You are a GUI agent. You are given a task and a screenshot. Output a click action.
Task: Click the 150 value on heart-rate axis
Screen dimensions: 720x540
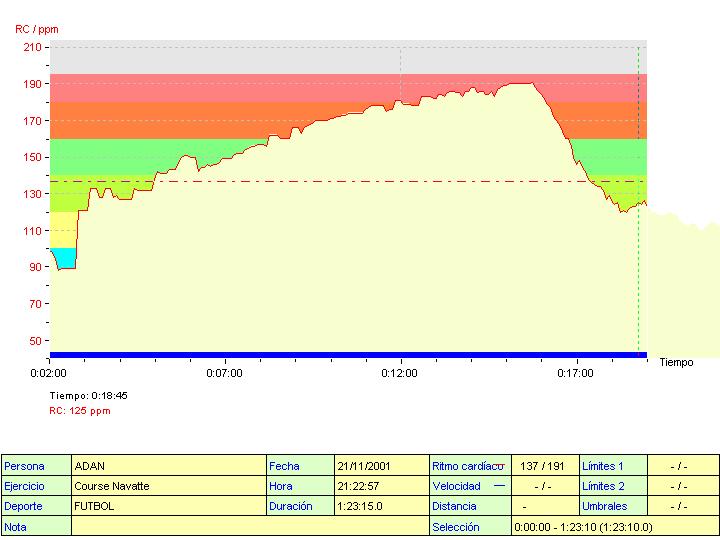pos(33,158)
